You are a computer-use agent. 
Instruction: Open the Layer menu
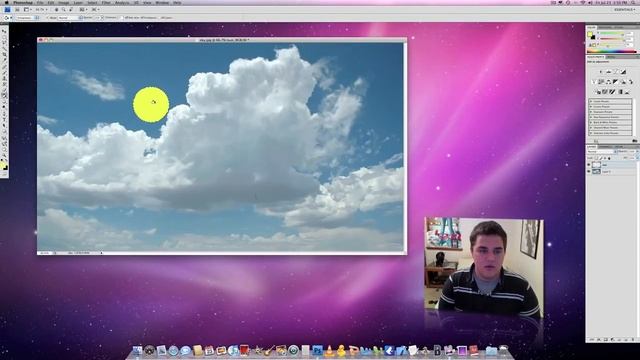78,2
